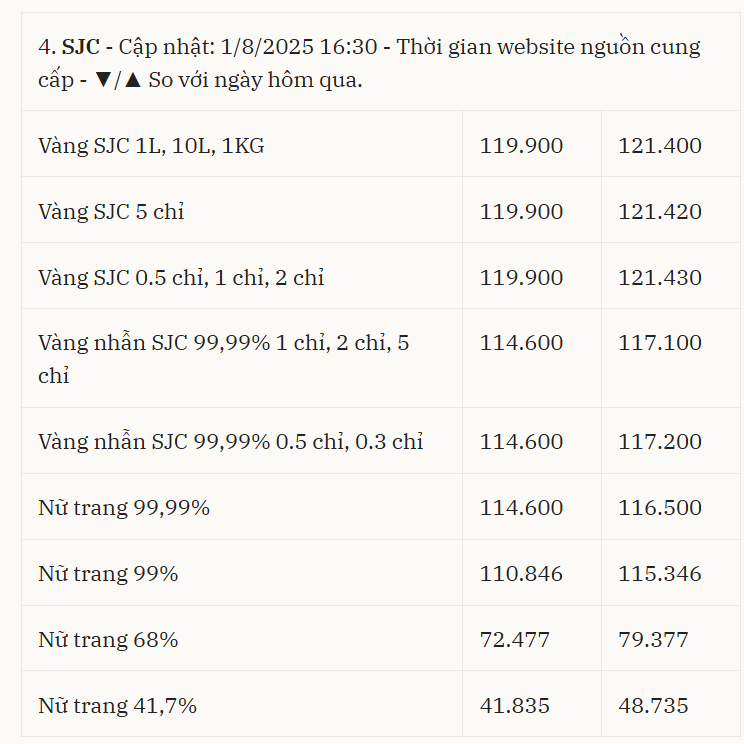
Task: Click sell price 121.430 in the table
Action: point(660,277)
